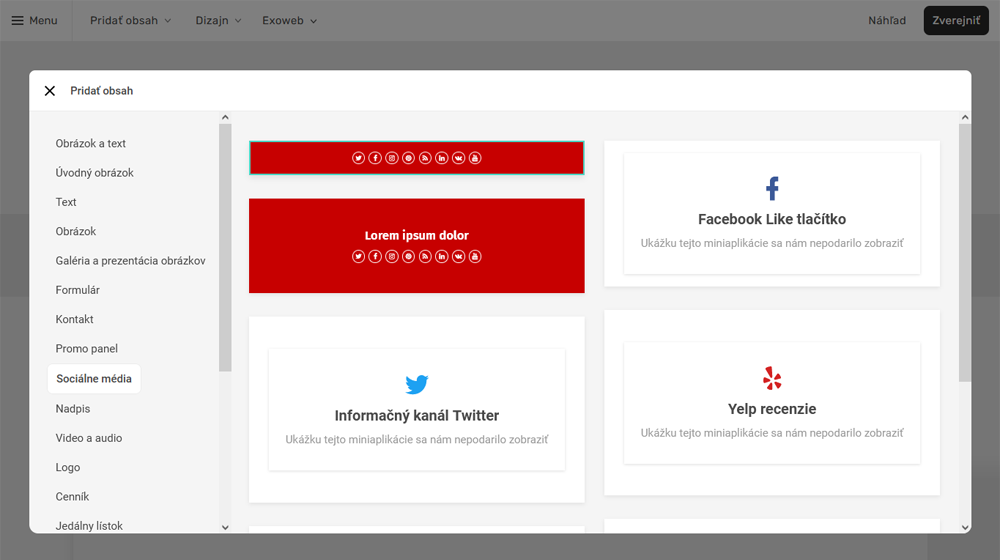
Task: Click the category list scroll-down arrow
Action: click(x=225, y=527)
